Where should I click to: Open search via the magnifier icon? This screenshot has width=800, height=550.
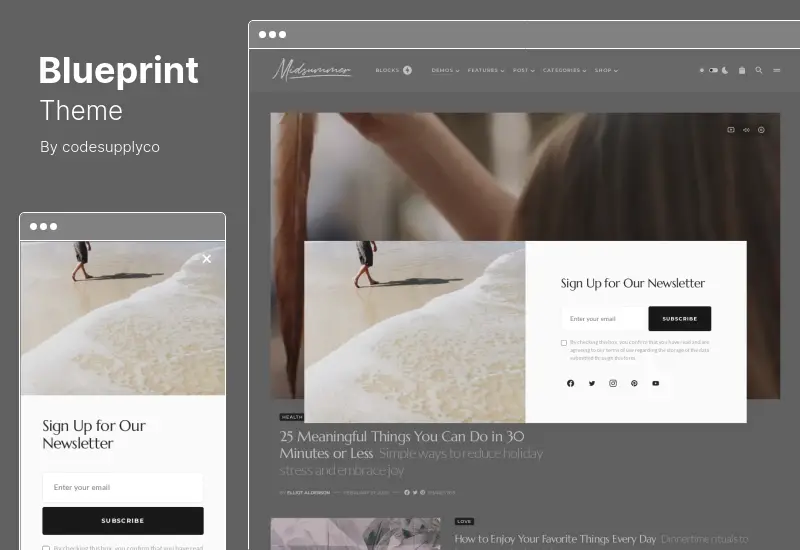(759, 70)
